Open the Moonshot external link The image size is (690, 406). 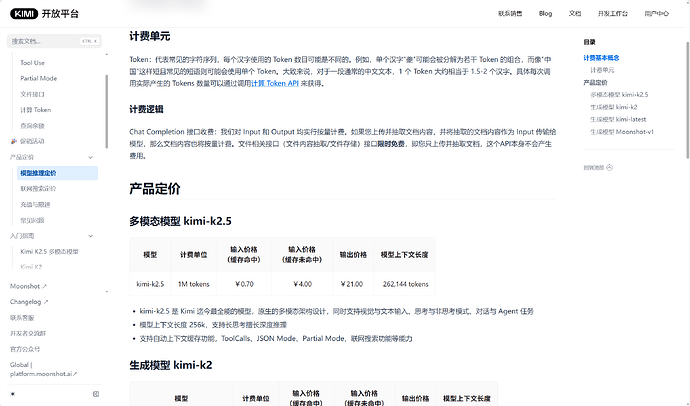[28, 286]
